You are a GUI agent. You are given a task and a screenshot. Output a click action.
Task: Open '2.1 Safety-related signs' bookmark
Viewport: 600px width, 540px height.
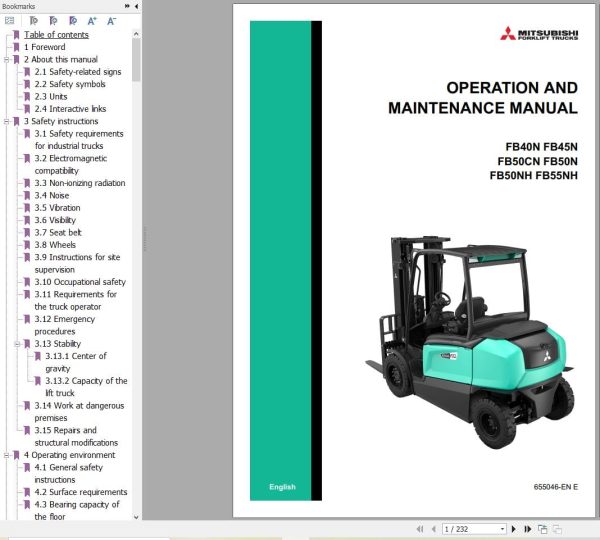78,72
